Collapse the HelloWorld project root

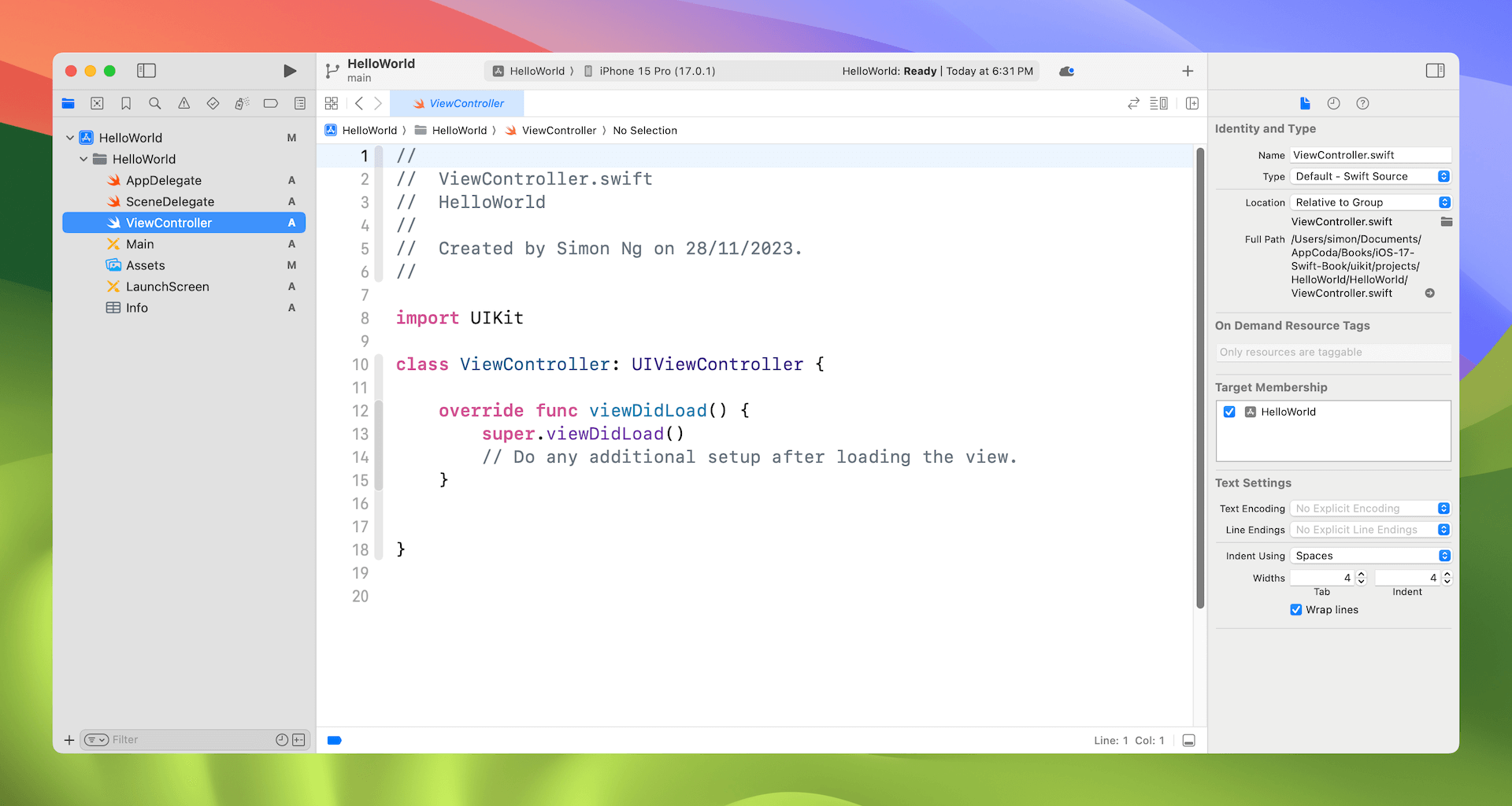point(70,138)
